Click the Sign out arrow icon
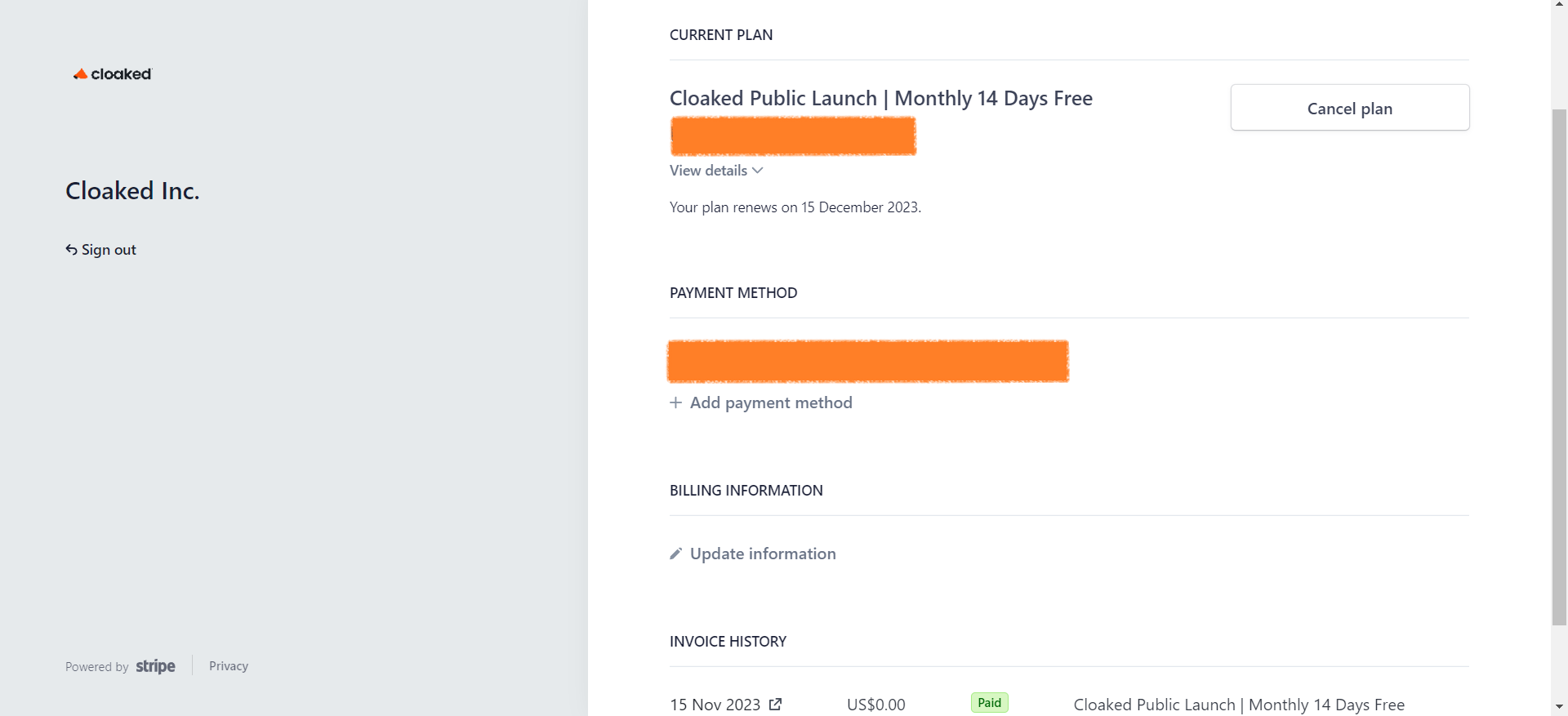The height and width of the screenshot is (716, 1568). point(72,250)
